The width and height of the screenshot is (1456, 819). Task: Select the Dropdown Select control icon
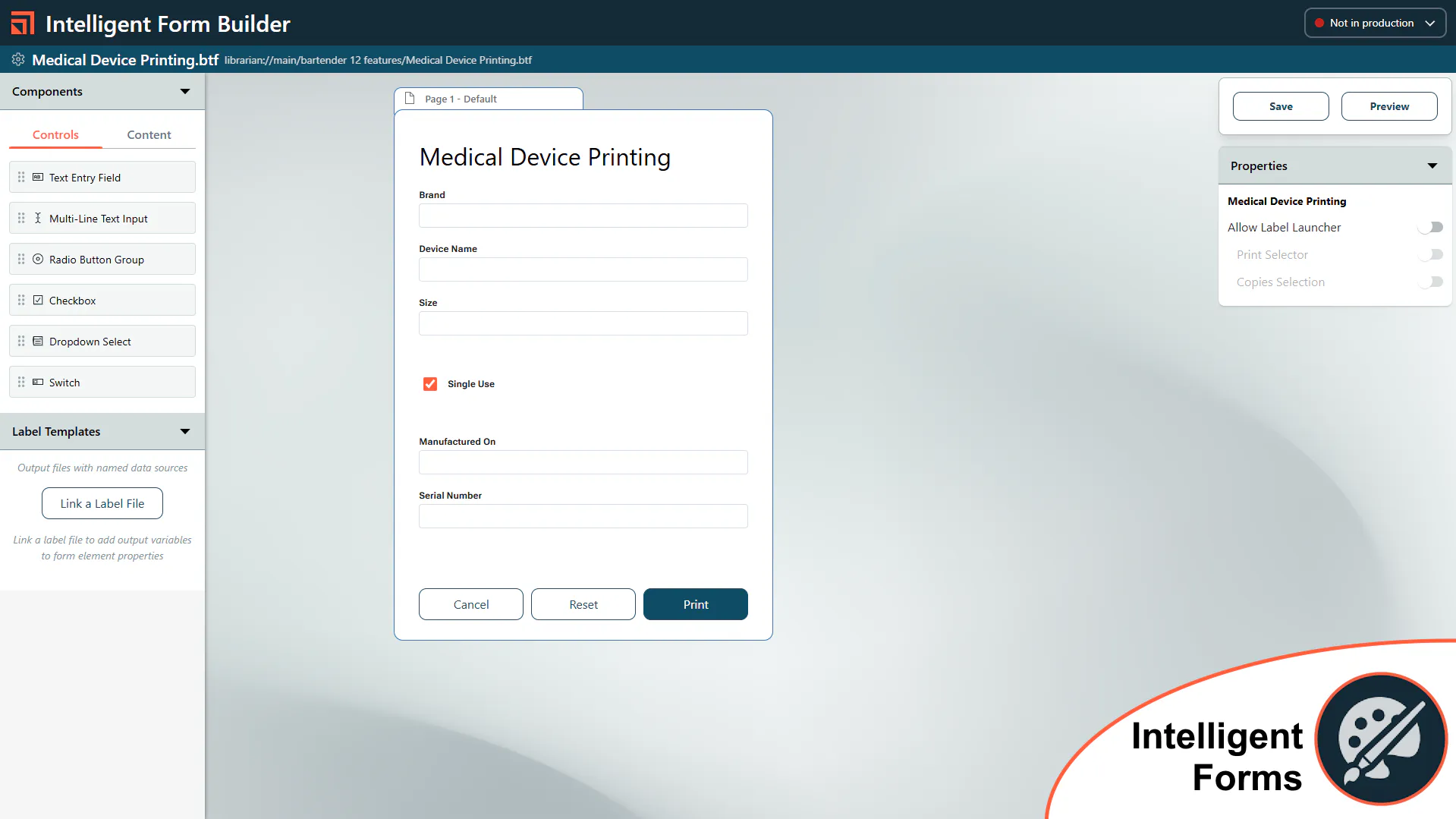[38, 341]
